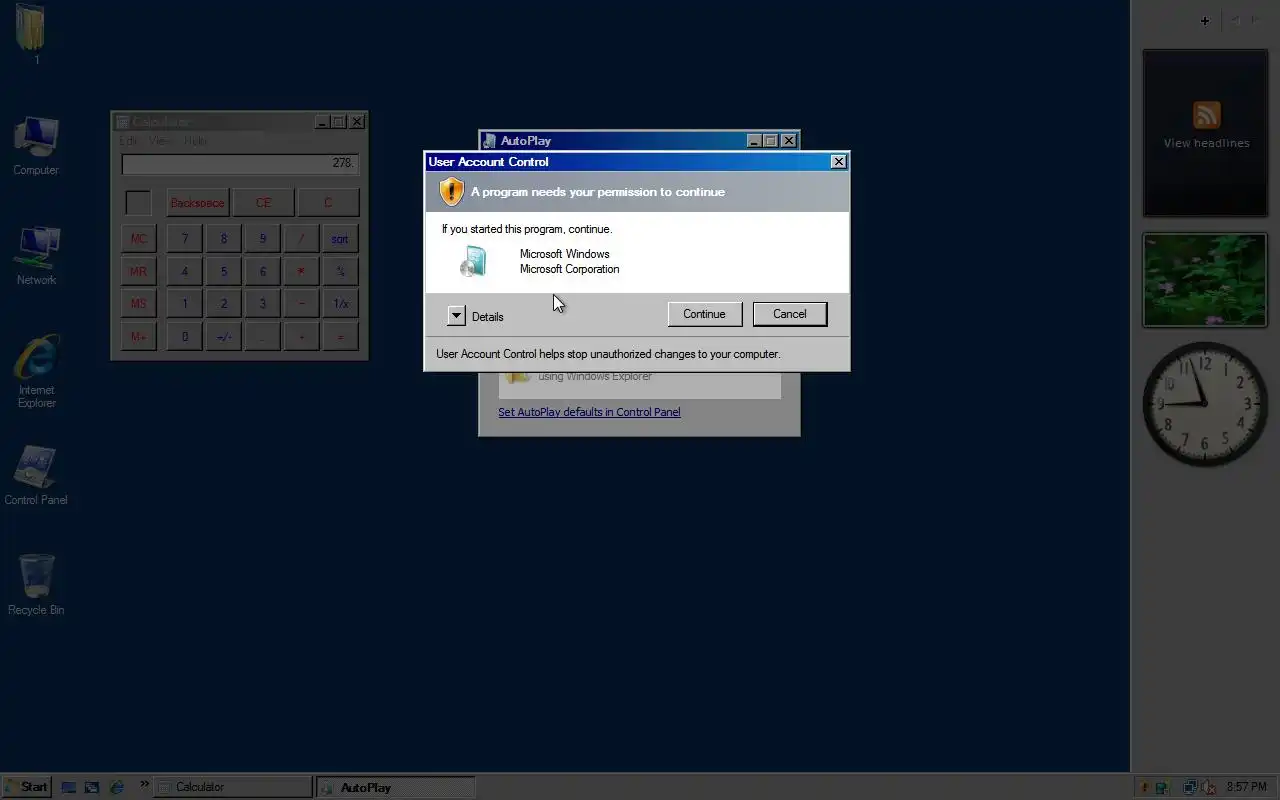Expand Details in the UAC dialog
The height and width of the screenshot is (800, 1280).
point(456,316)
